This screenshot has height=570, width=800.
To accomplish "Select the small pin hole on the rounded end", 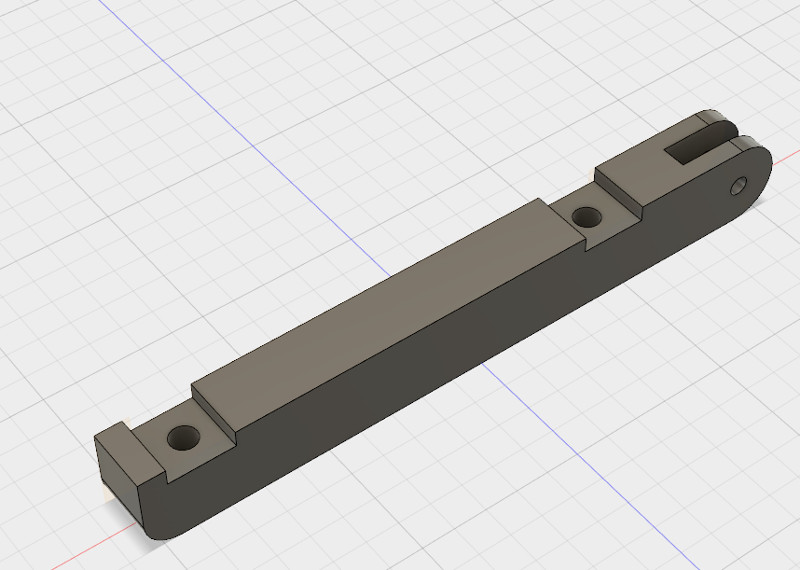I will coord(738,186).
